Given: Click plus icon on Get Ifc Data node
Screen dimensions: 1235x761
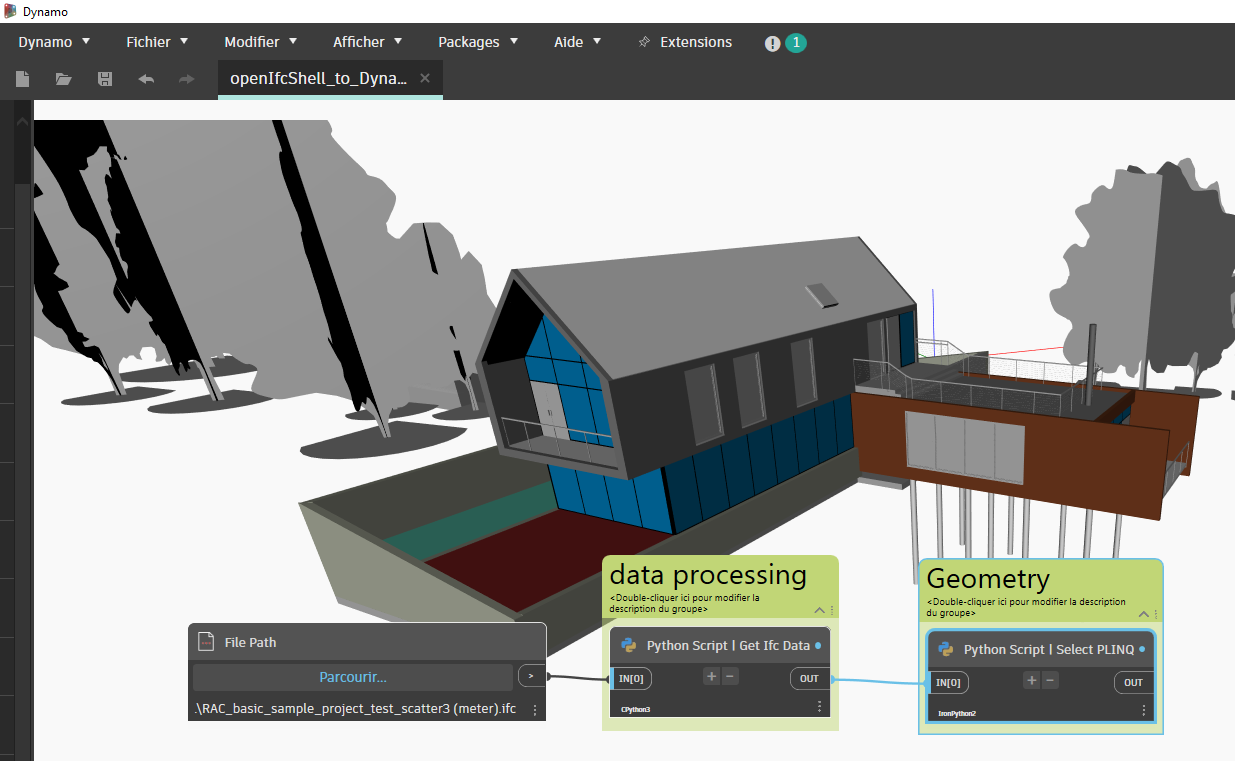Looking at the screenshot, I should (x=711, y=676).
